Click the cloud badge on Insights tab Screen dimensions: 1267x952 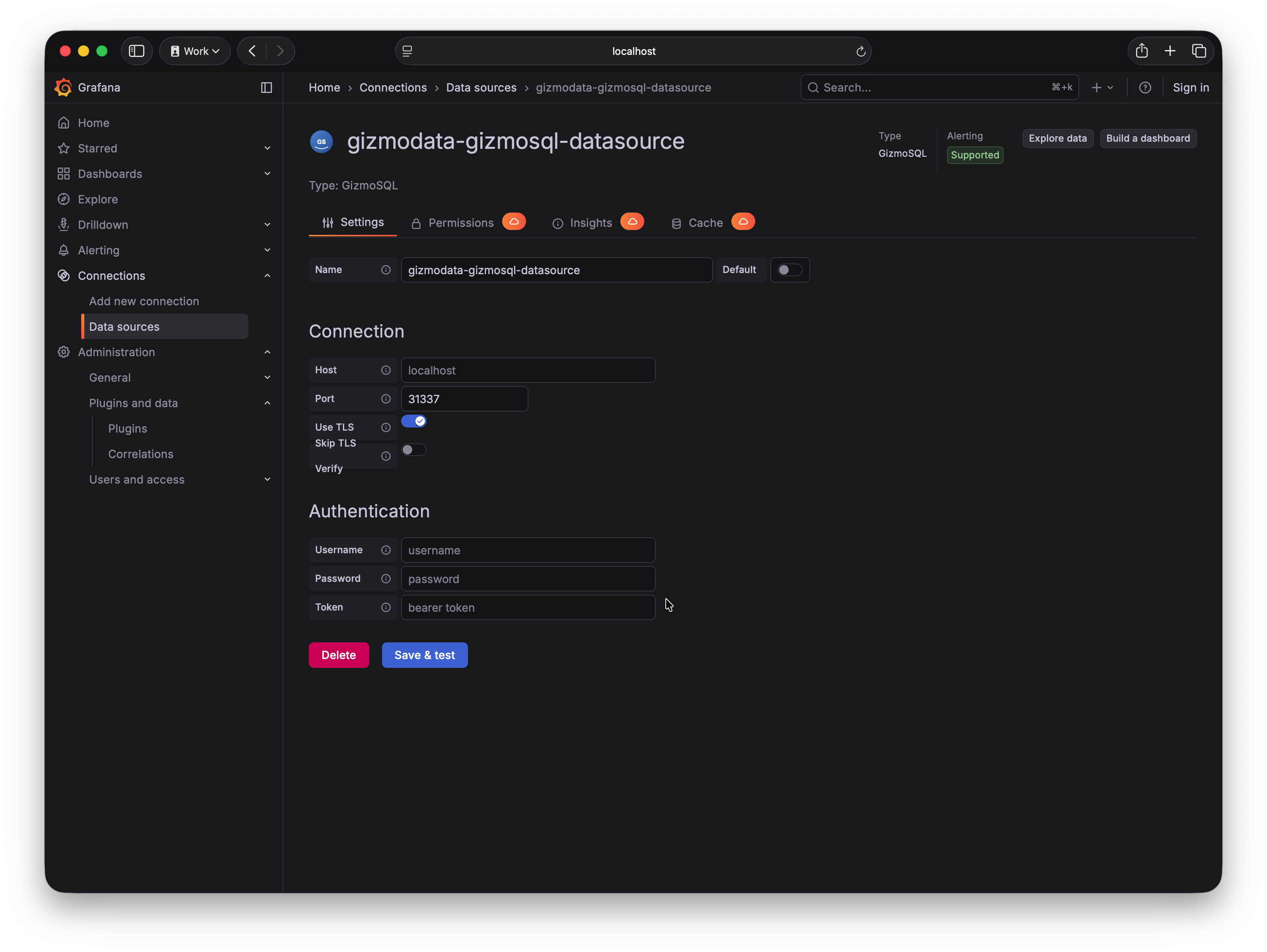[632, 222]
